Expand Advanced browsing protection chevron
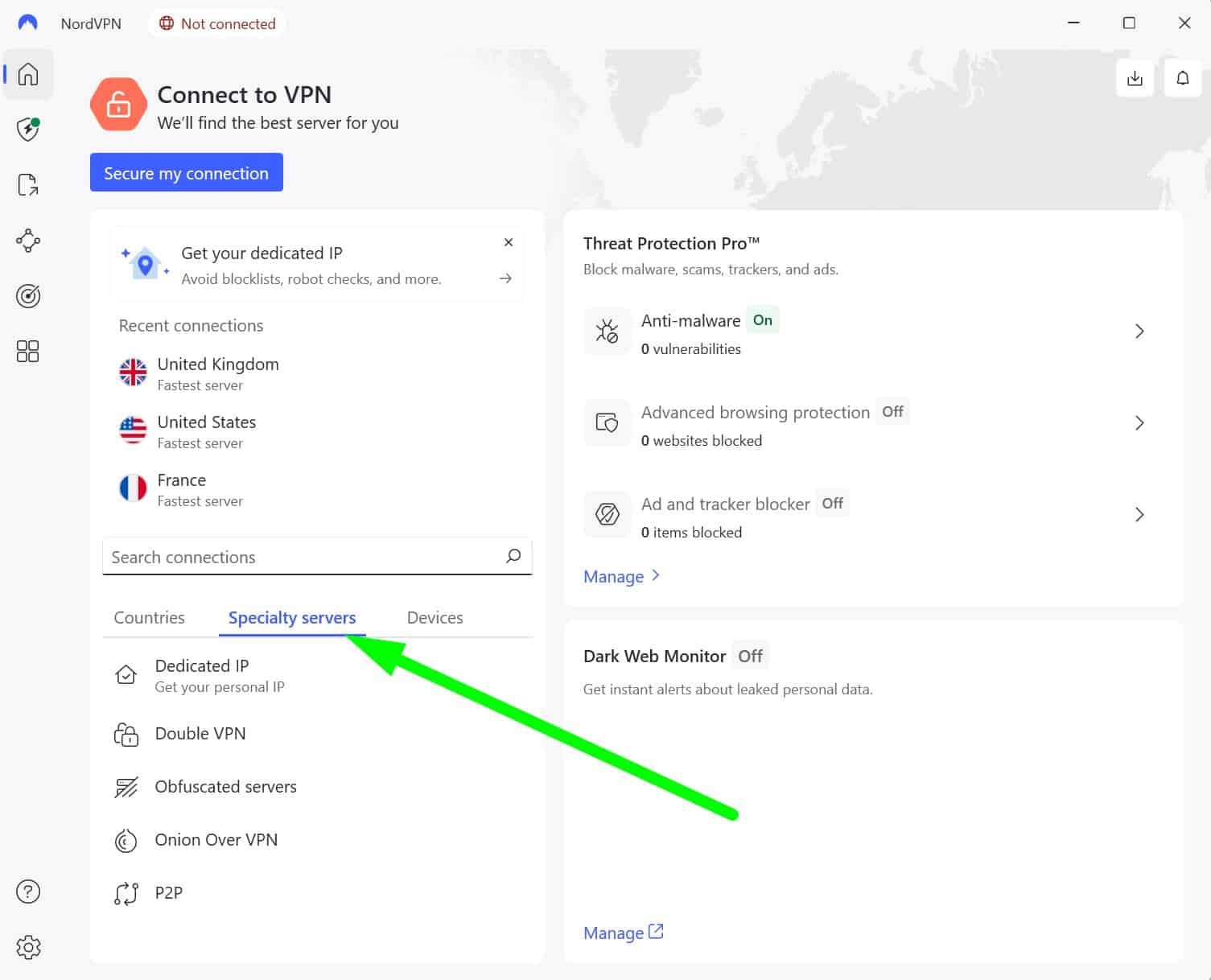1211x980 pixels. 1139,423
